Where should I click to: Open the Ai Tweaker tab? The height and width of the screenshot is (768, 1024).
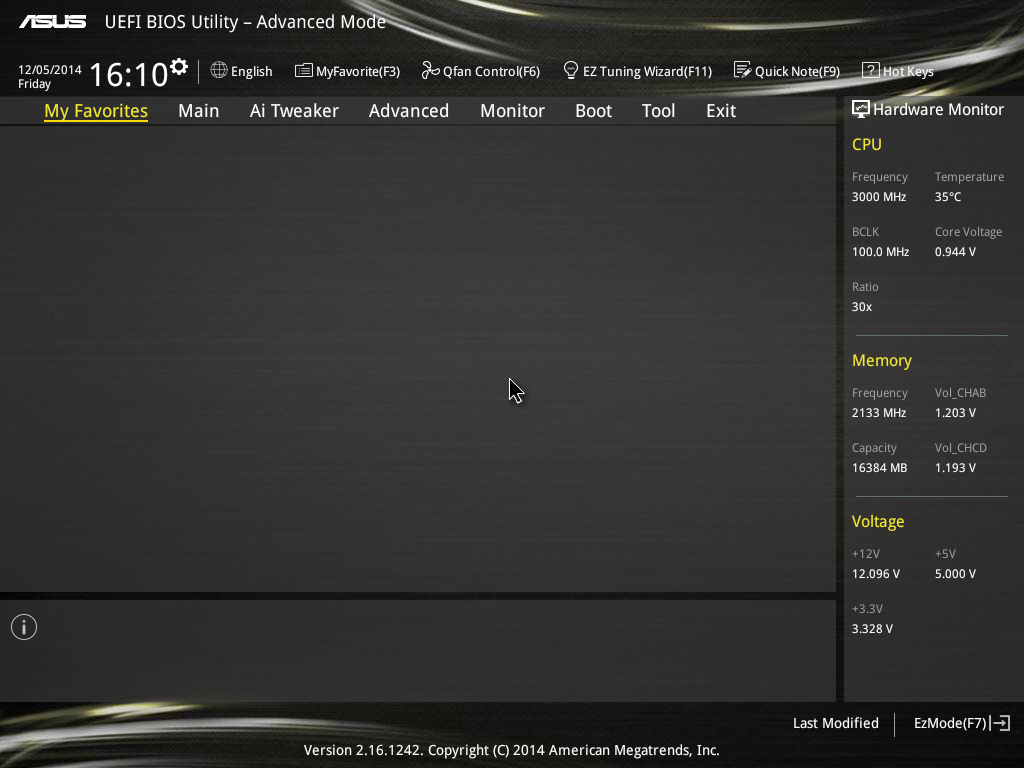pos(294,111)
